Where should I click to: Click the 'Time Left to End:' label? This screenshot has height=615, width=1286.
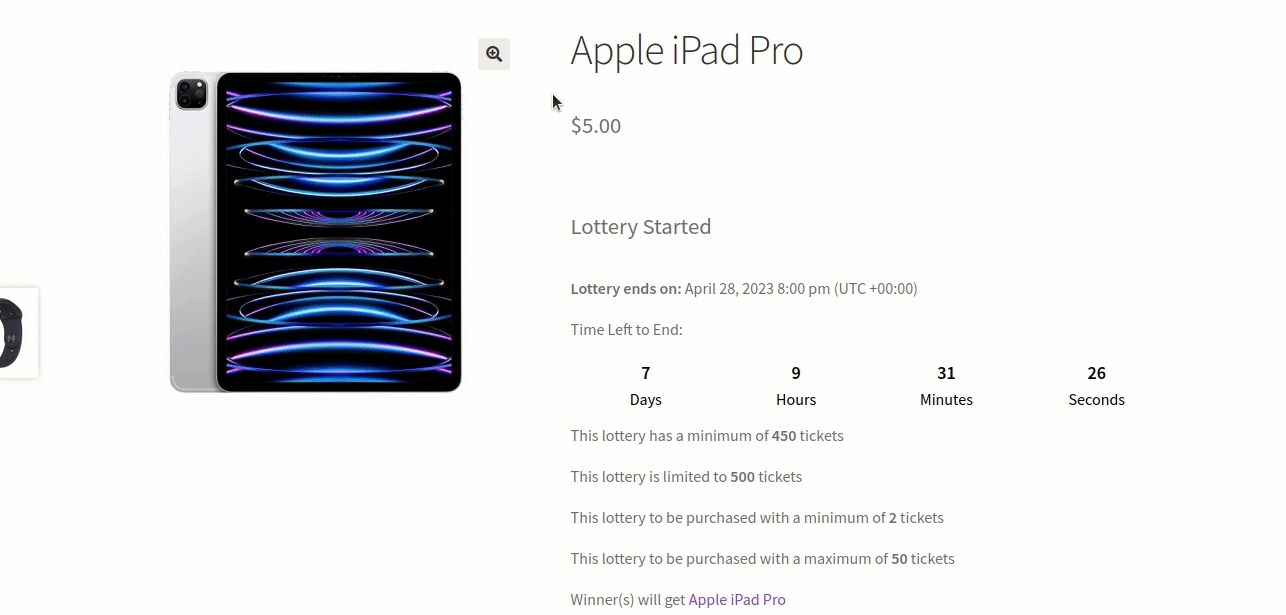pyautogui.click(x=627, y=330)
